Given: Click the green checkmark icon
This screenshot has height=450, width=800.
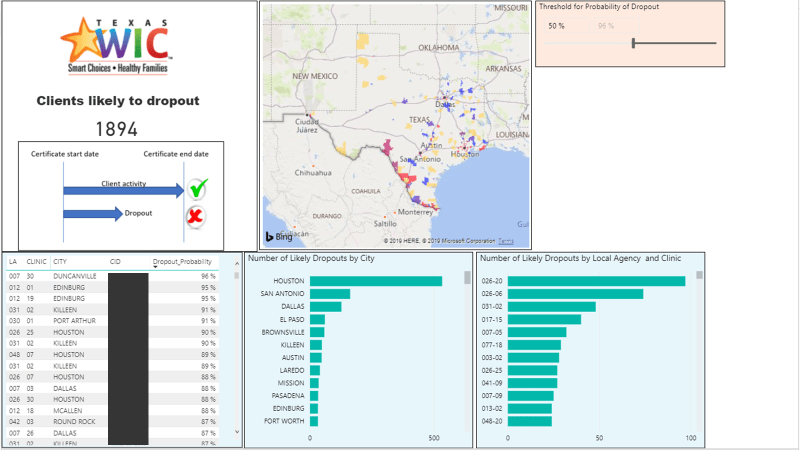Looking at the screenshot, I should click(197, 188).
